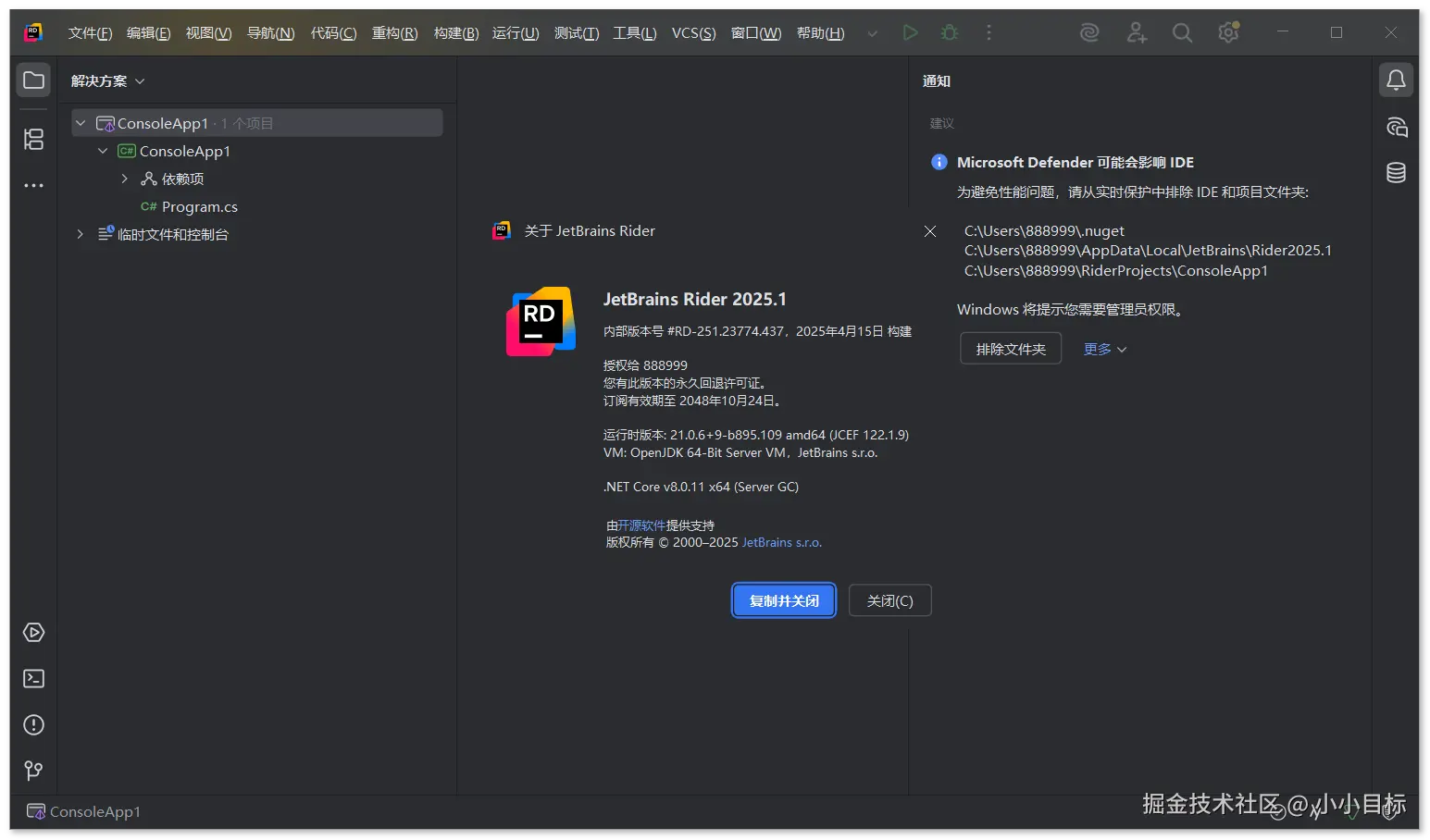
Task: Open AI chat panel on right sidebar
Action: click(1396, 128)
